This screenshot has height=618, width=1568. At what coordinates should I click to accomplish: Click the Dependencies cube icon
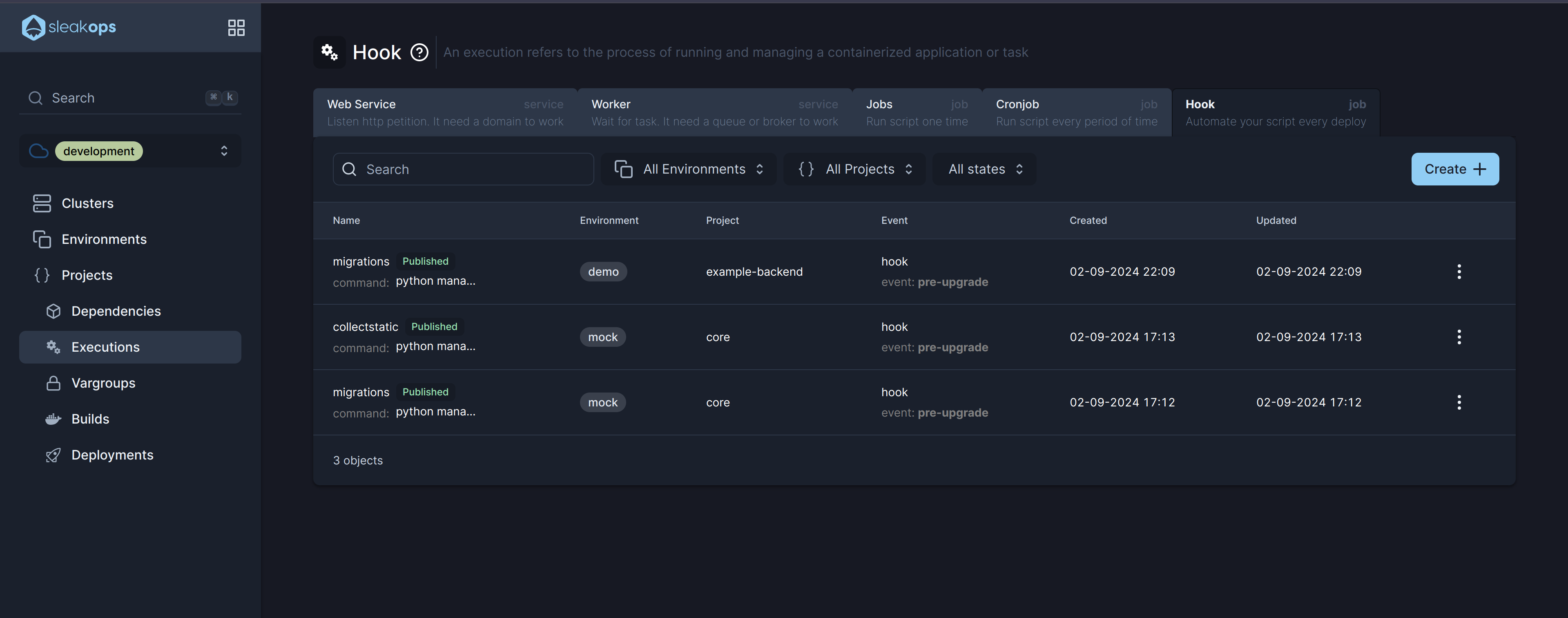[54, 311]
